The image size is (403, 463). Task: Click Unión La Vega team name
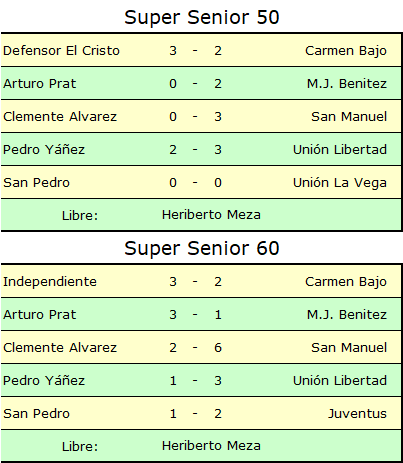click(x=340, y=183)
